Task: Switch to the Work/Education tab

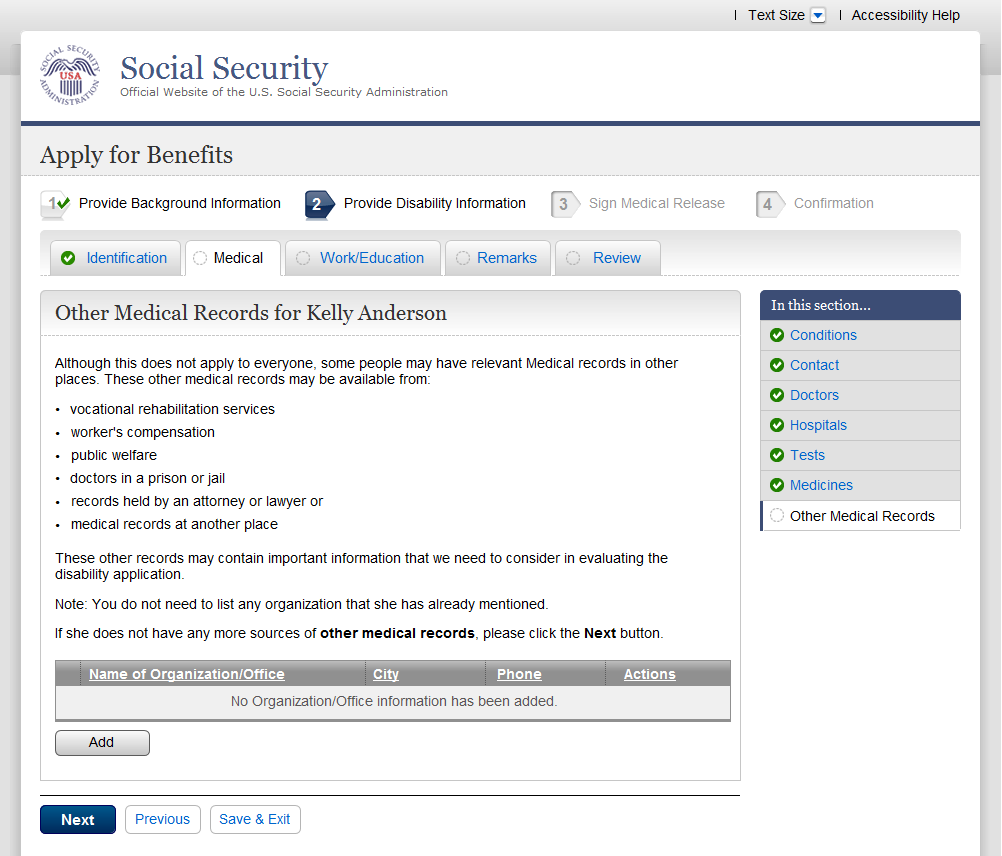Action: (371, 258)
